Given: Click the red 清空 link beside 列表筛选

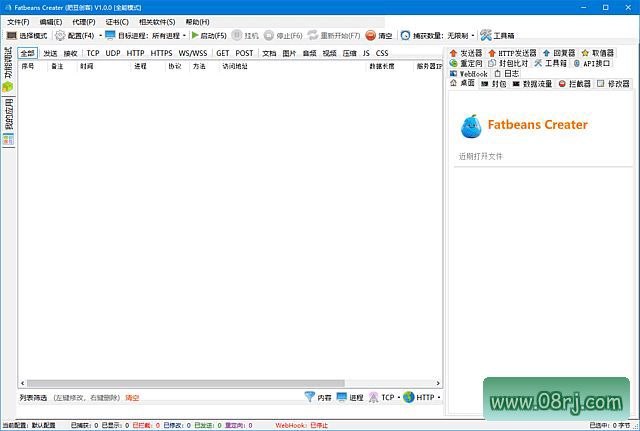Looking at the screenshot, I should pyautogui.click(x=132, y=398).
